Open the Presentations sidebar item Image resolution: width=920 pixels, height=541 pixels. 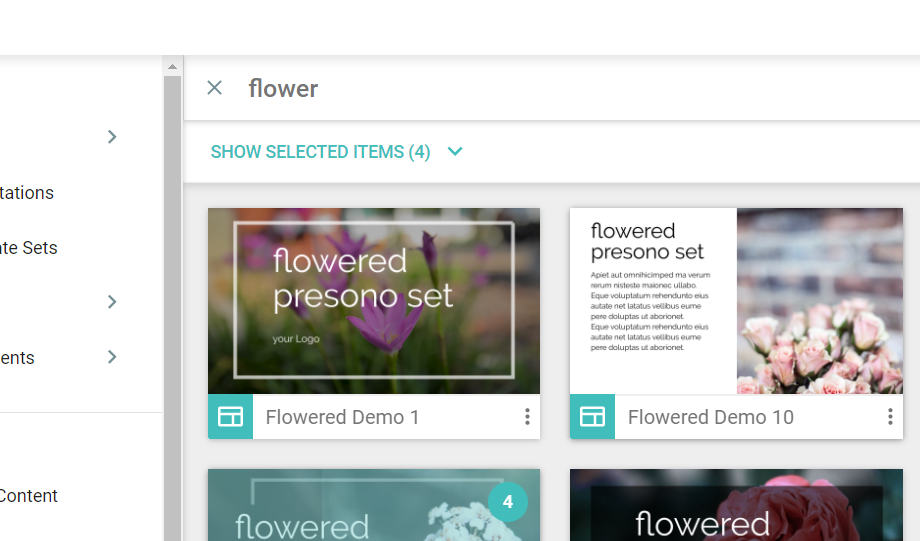pos(27,193)
